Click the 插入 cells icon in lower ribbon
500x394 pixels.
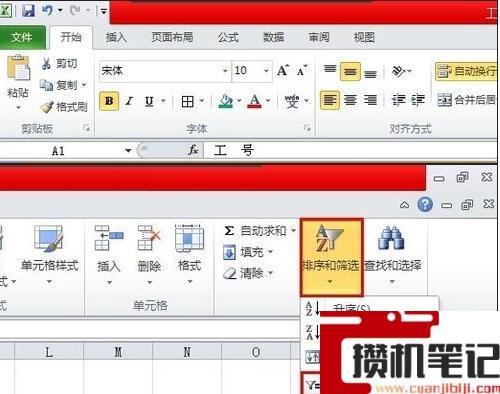[109, 238]
